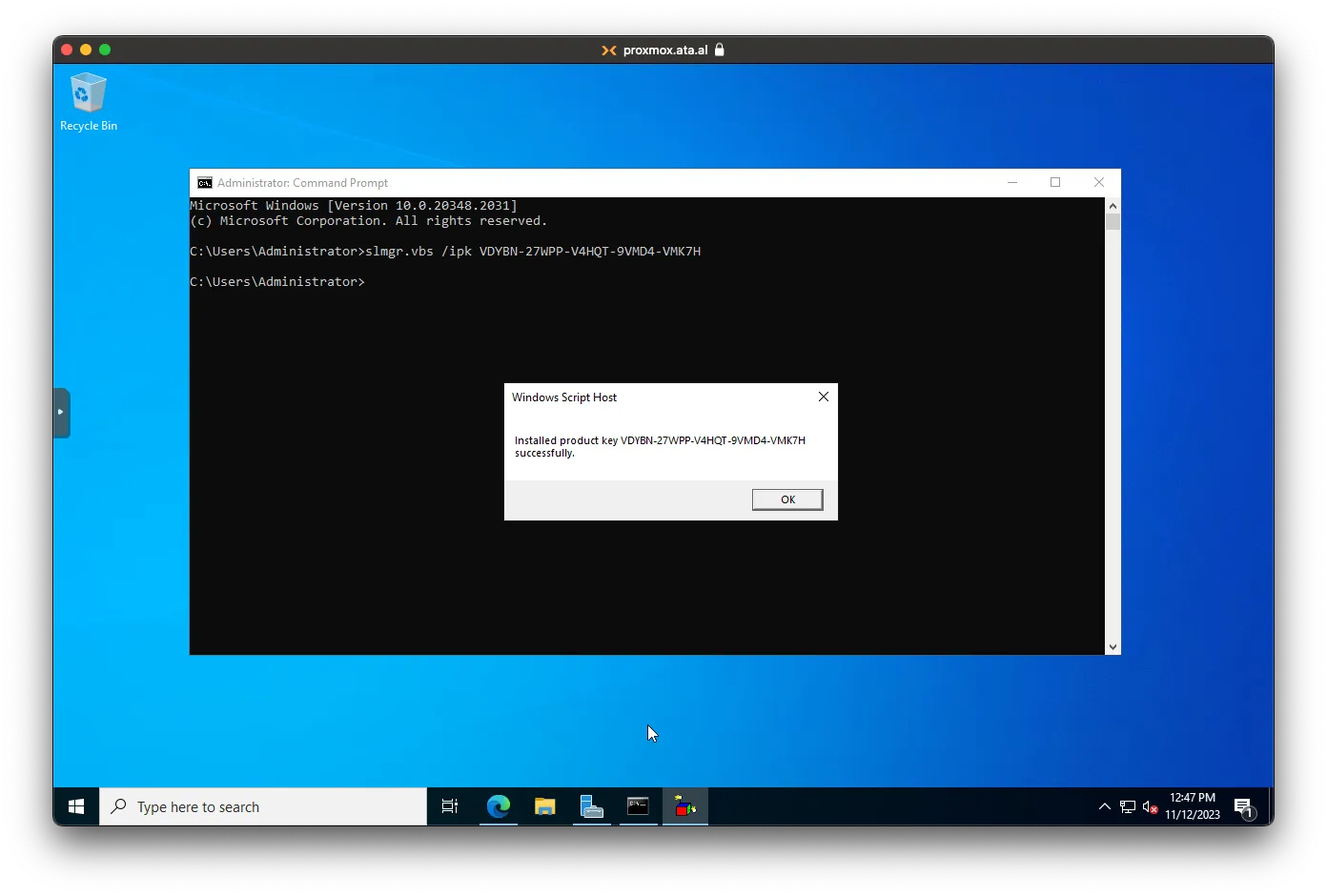Close the Windows Script Host dialog

click(x=824, y=397)
